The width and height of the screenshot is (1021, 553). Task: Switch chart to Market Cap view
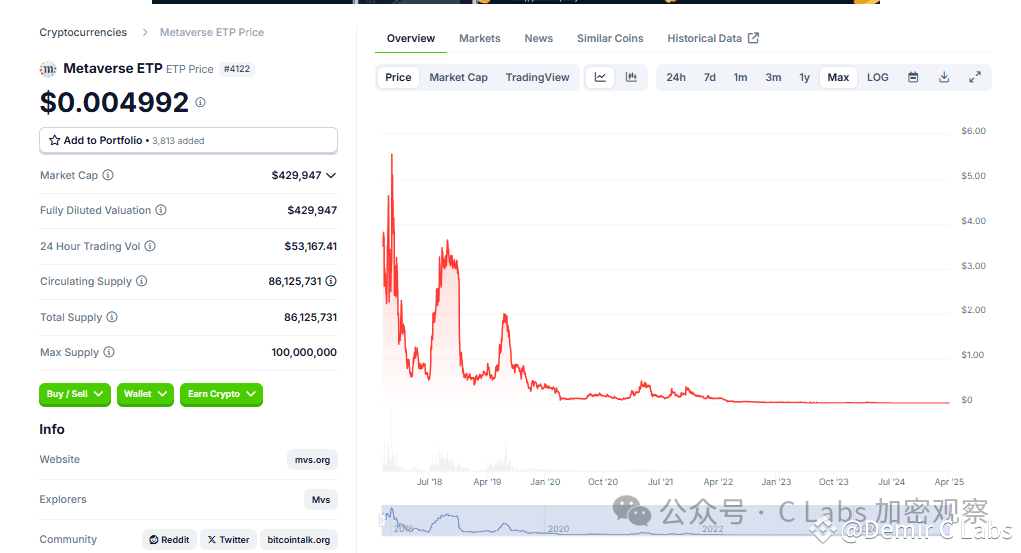458,77
